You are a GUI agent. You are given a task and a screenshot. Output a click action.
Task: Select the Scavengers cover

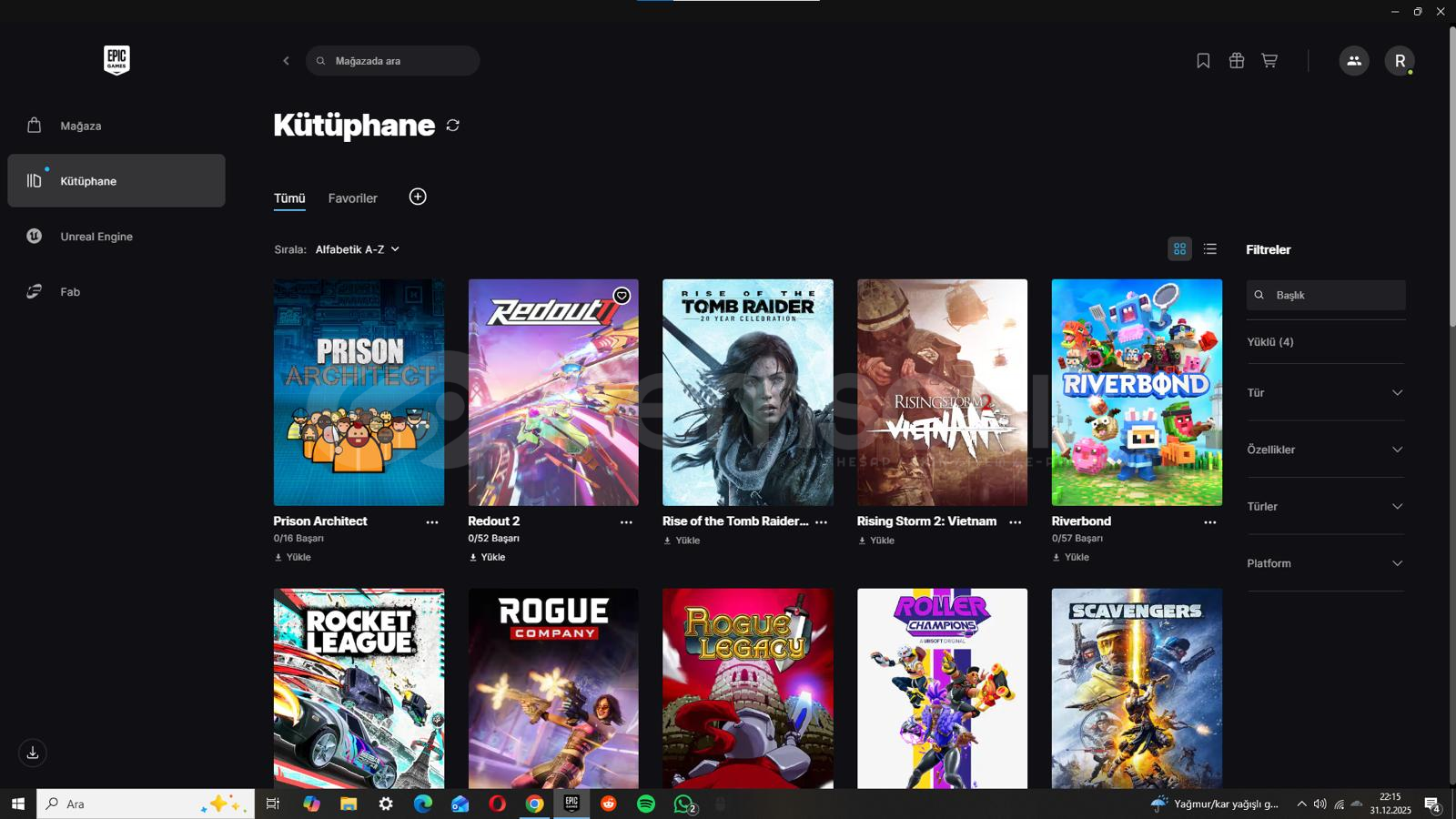pyautogui.click(x=1137, y=689)
